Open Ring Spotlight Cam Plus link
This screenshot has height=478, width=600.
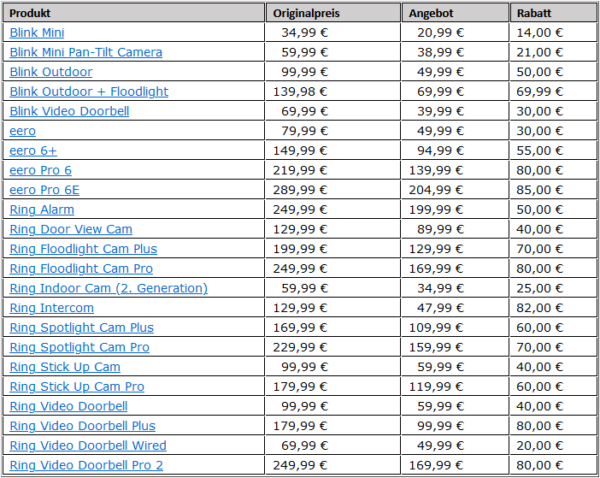(82, 328)
